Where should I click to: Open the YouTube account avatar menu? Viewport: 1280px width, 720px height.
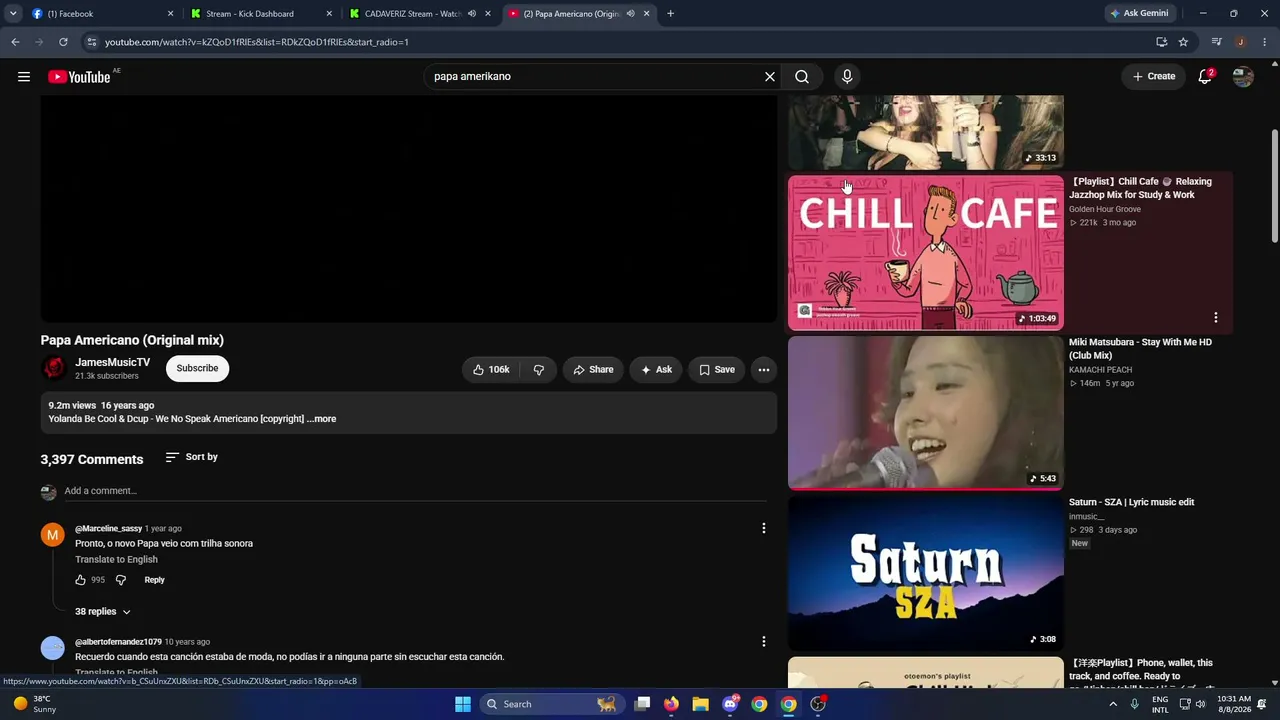[1243, 77]
